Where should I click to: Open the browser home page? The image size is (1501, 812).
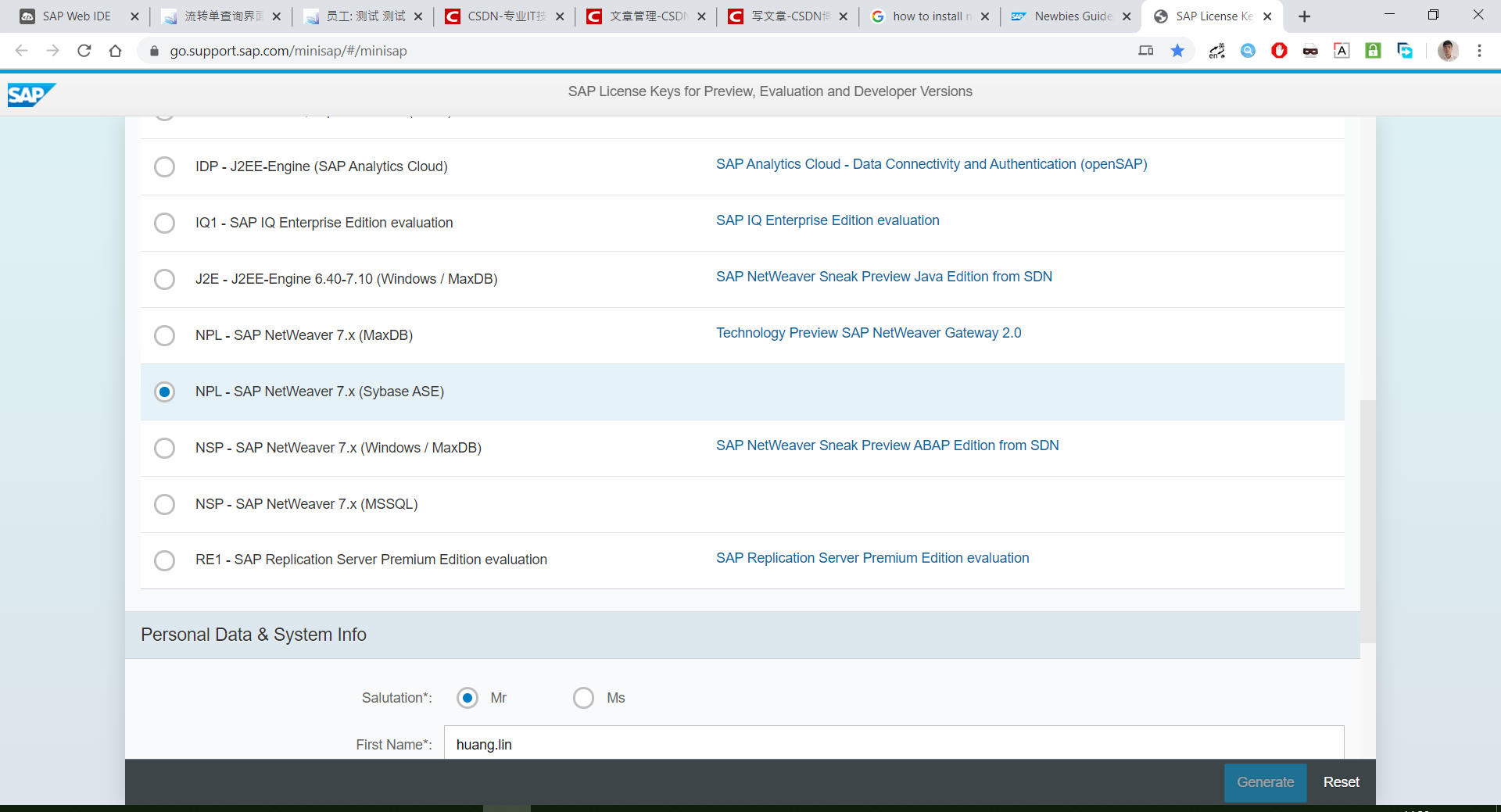tap(116, 51)
